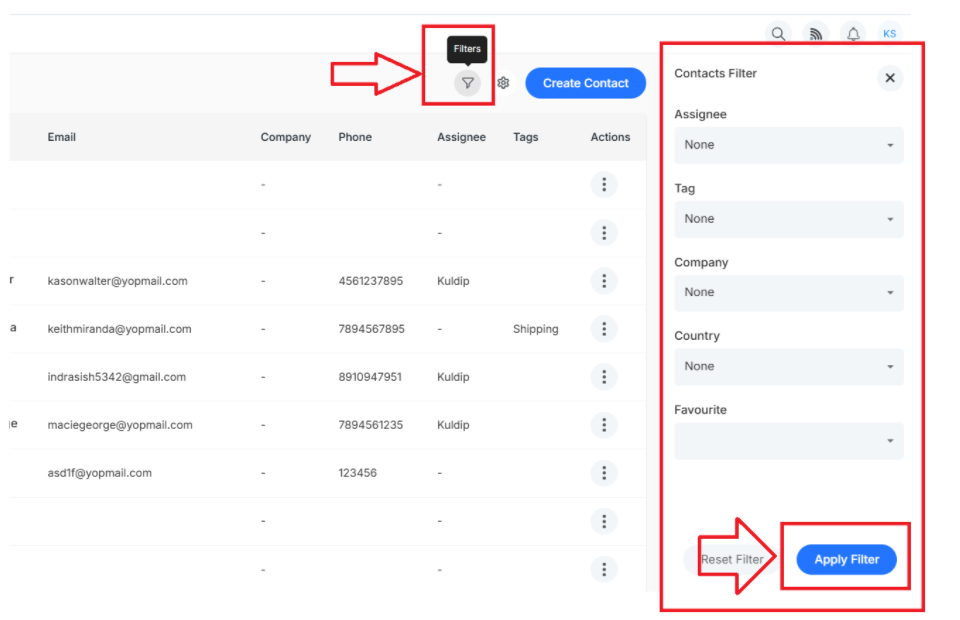Expand the Country filter dropdown
The height and width of the screenshot is (620, 960).
(789, 367)
